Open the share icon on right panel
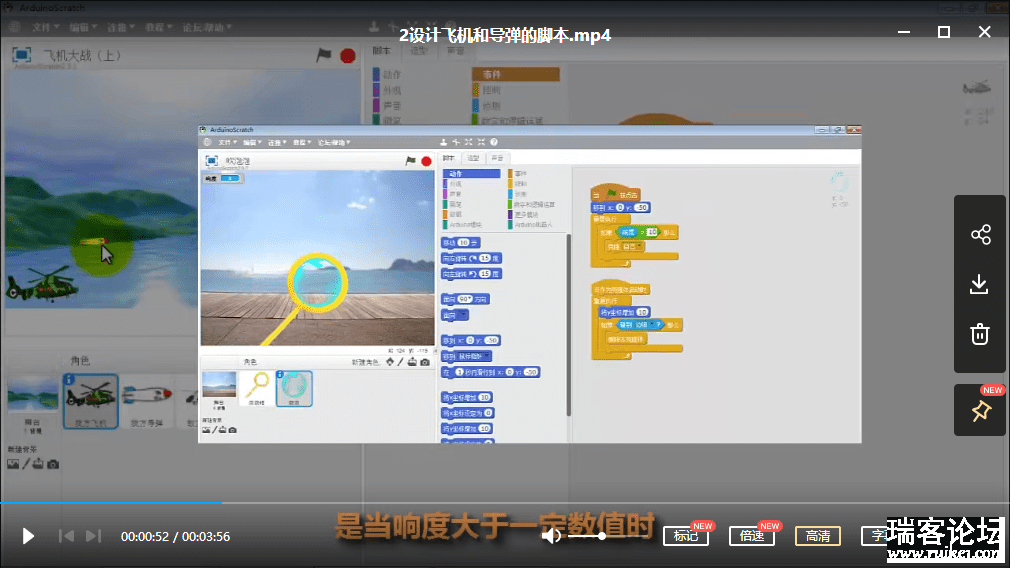The height and width of the screenshot is (568, 1010). [980, 235]
